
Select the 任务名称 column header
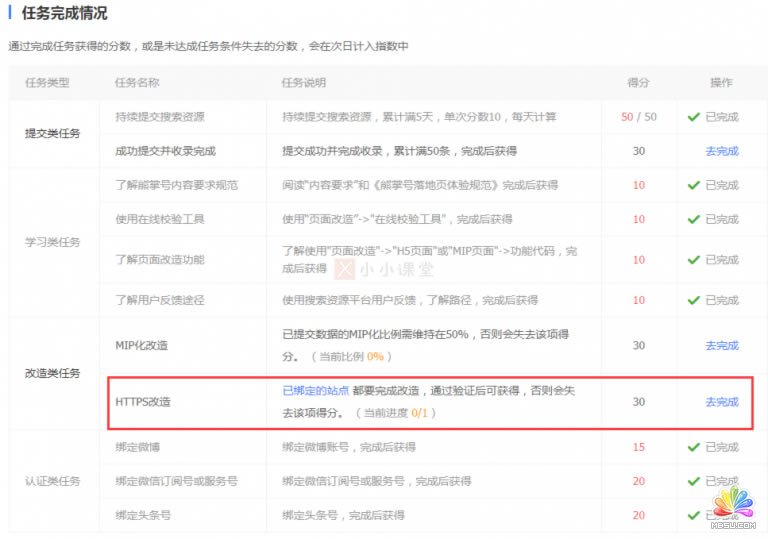click(x=137, y=82)
